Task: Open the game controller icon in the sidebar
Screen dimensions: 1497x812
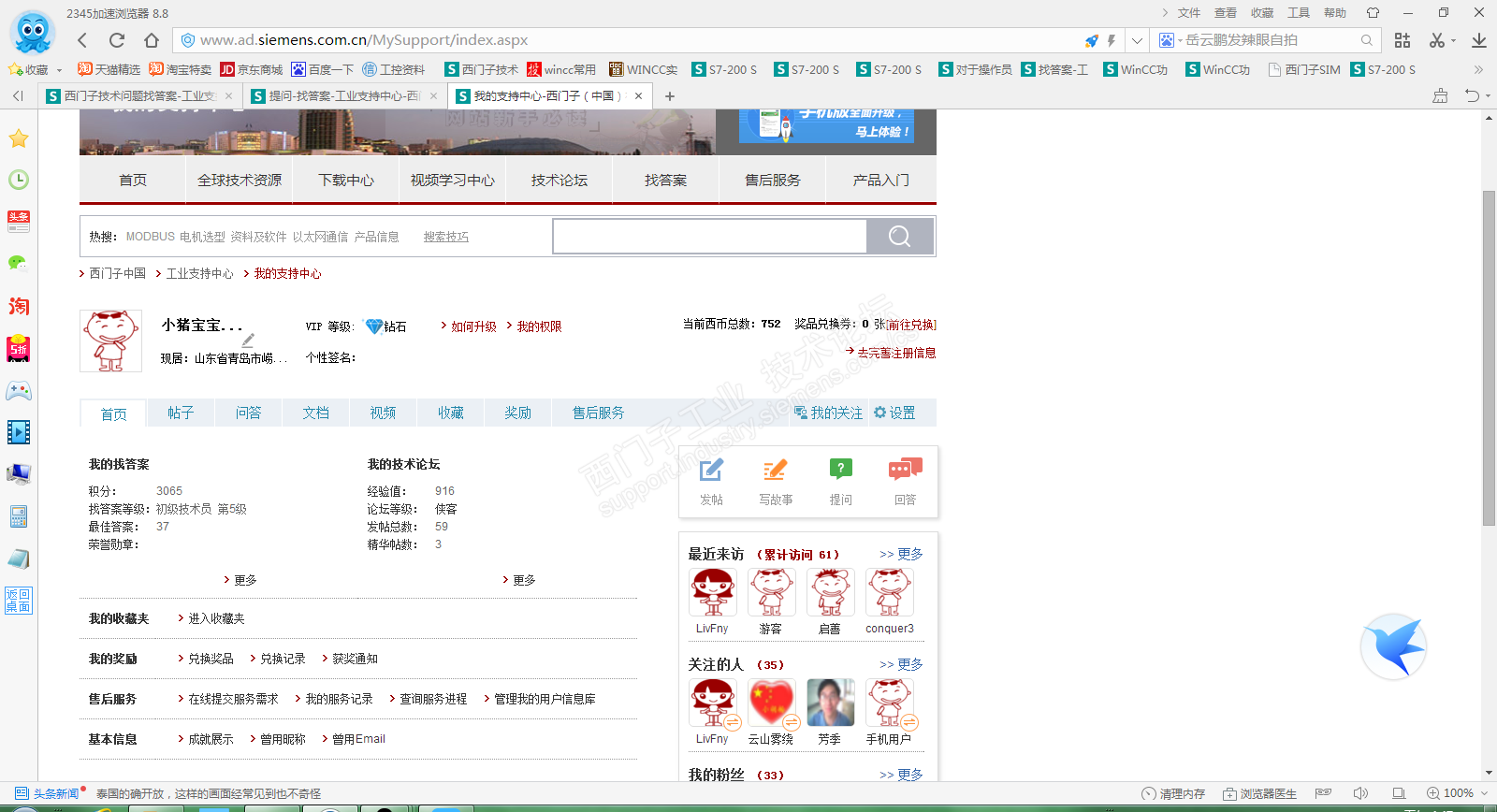Action: [x=18, y=390]
